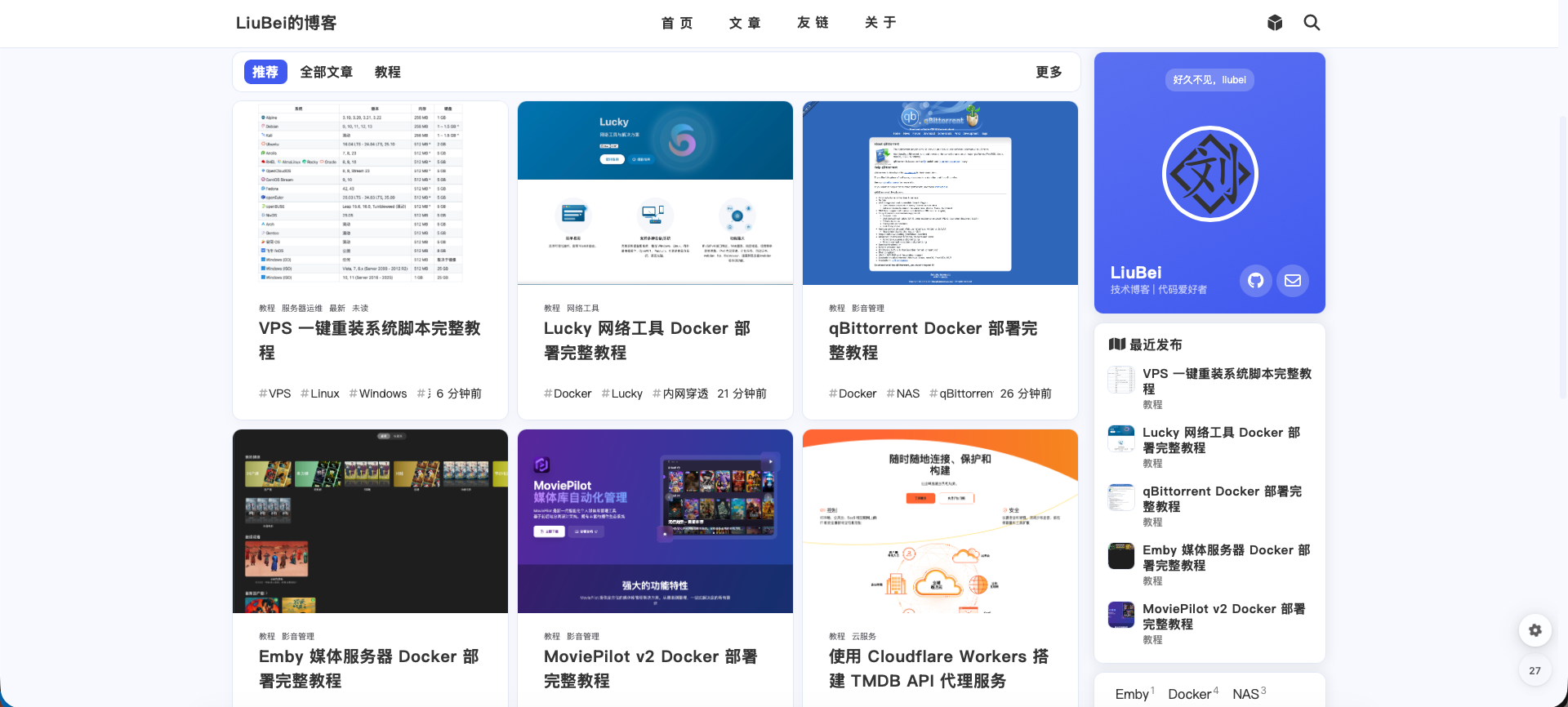Open recent post qBittorrent Docker in sidebar
This screenshot has width=1568, height=707.
tap(1223, 499)
